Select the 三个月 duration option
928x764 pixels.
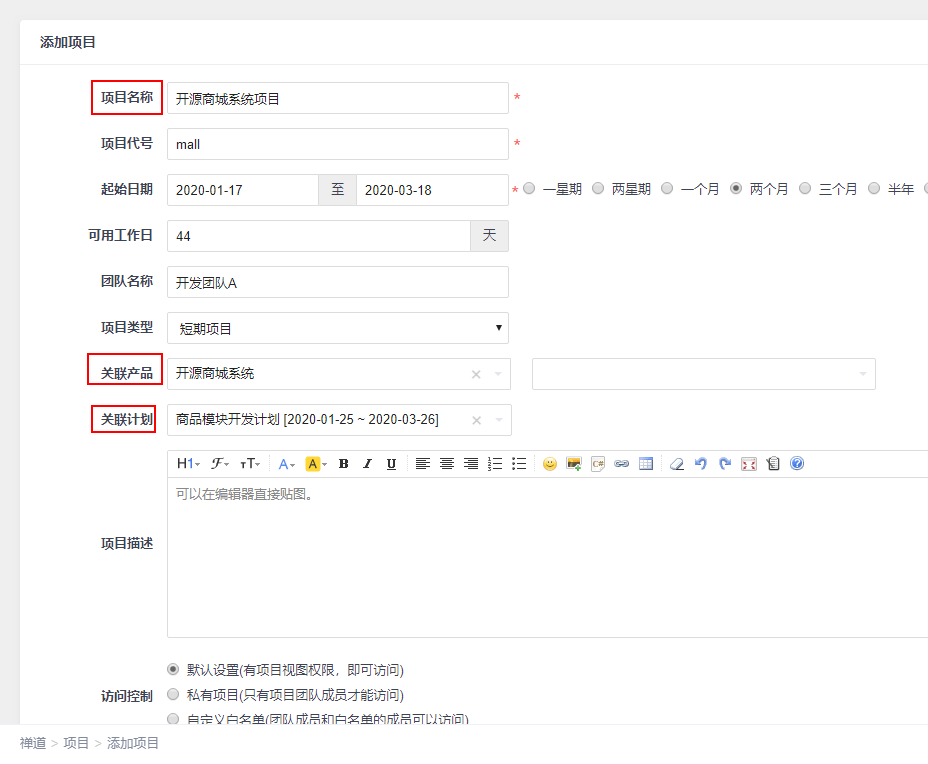(x=805, y=188)
